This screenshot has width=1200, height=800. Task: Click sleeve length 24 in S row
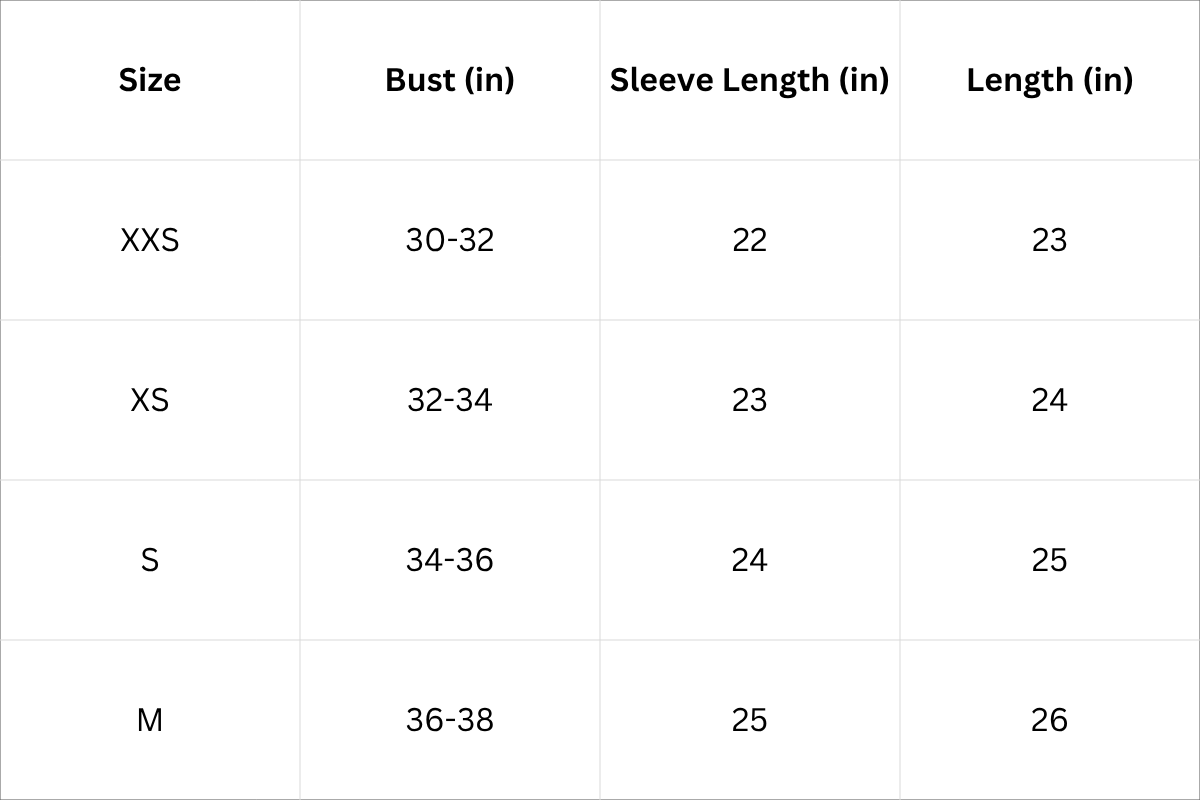pyautogui.click(x=749, y=560)
